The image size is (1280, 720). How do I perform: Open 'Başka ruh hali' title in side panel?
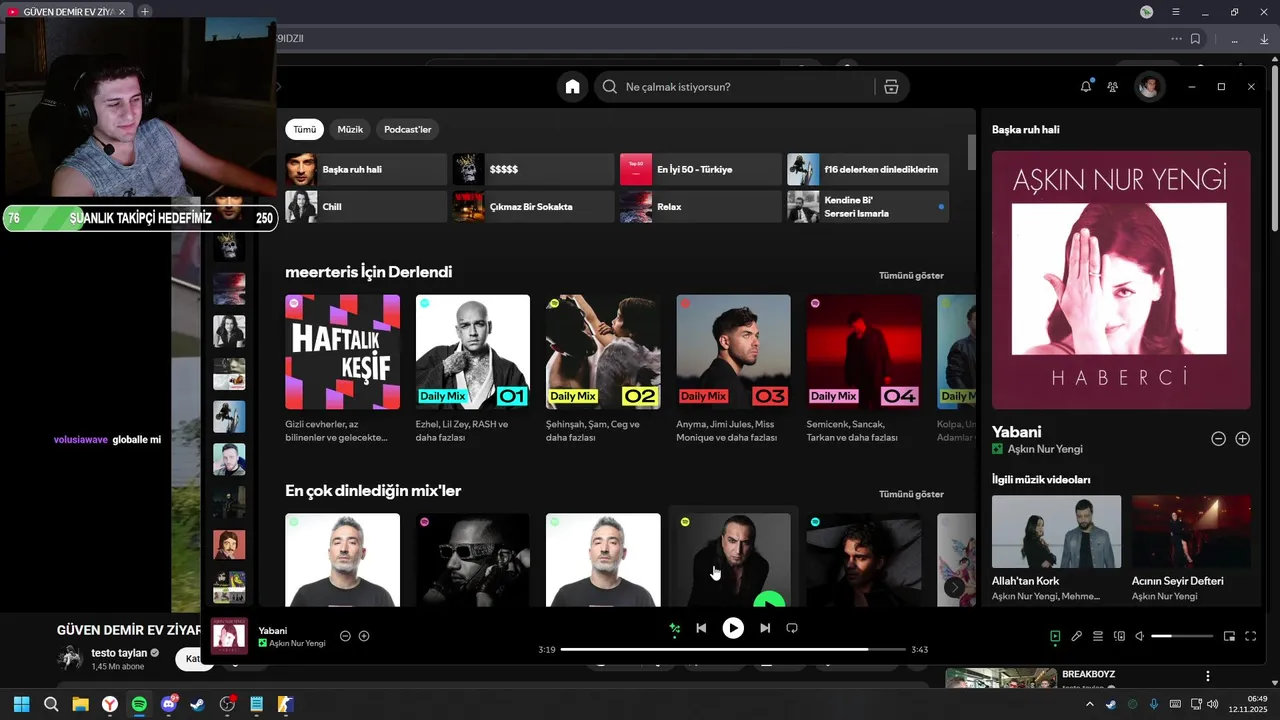tap(1025, 130)
